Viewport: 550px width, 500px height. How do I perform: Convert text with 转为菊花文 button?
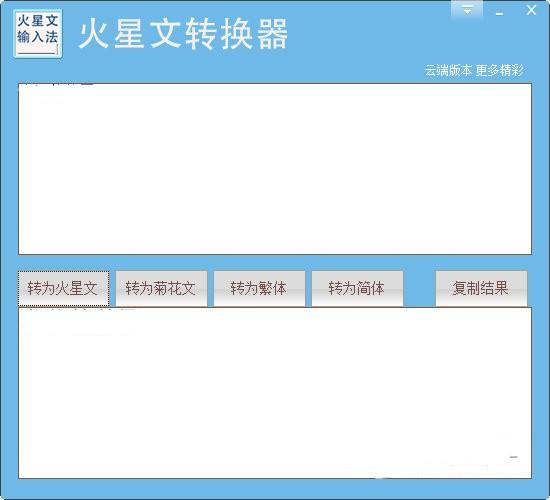point(161,288)
